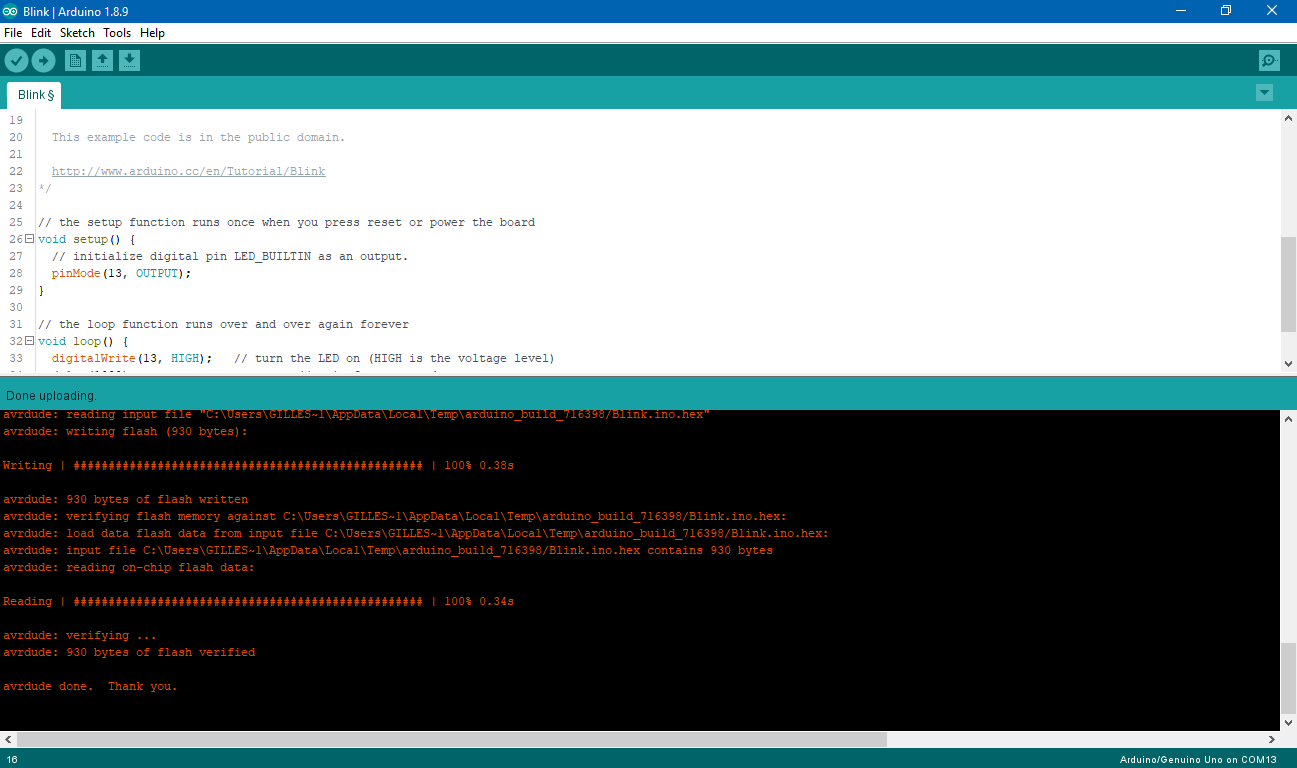Click the 'the setup function runs once' comment
This screenshot has width=1297, height=768.
(286, 222)
